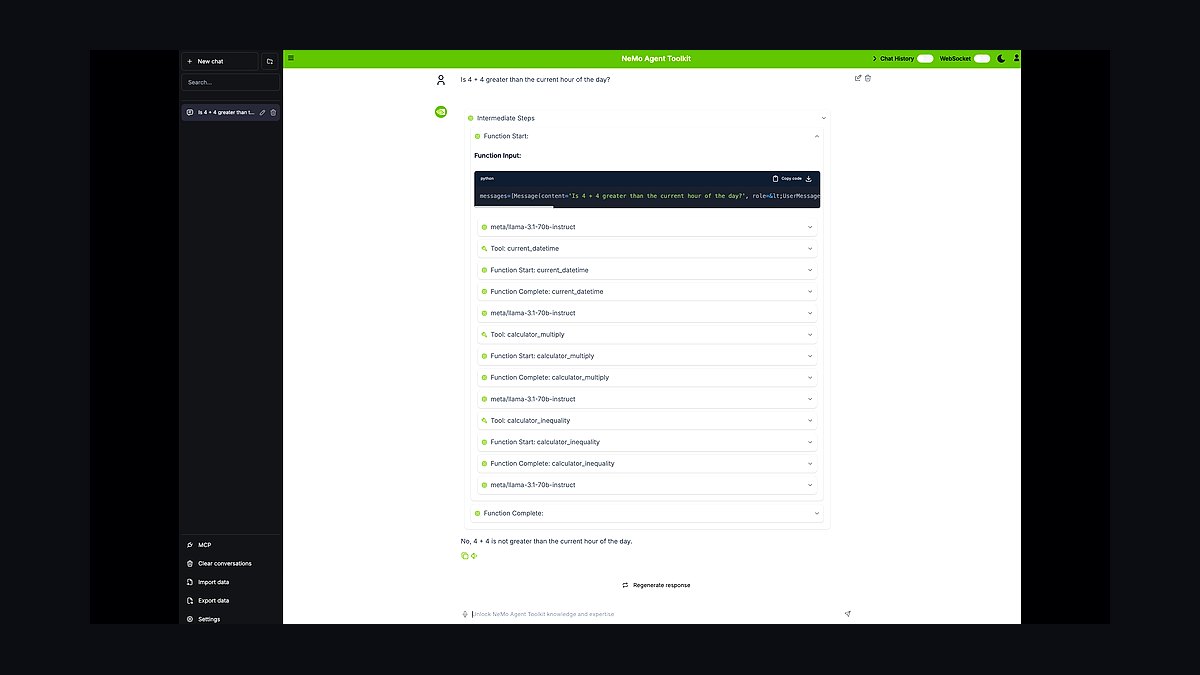Click the chevron arrow before Chat History
Viewport: 1200px width, 675px height.
coord(874,58)
